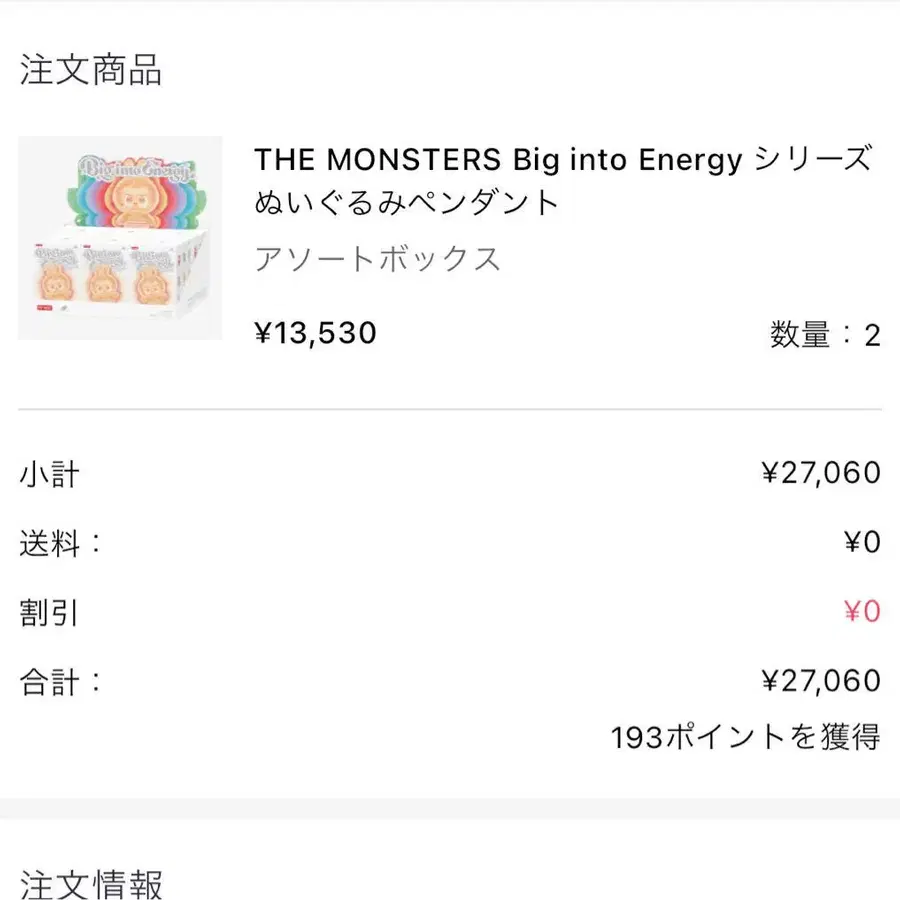Click the 注文商品 section heading
The width and height of the screenshot is (900, 900).
[x=90, y=72]
